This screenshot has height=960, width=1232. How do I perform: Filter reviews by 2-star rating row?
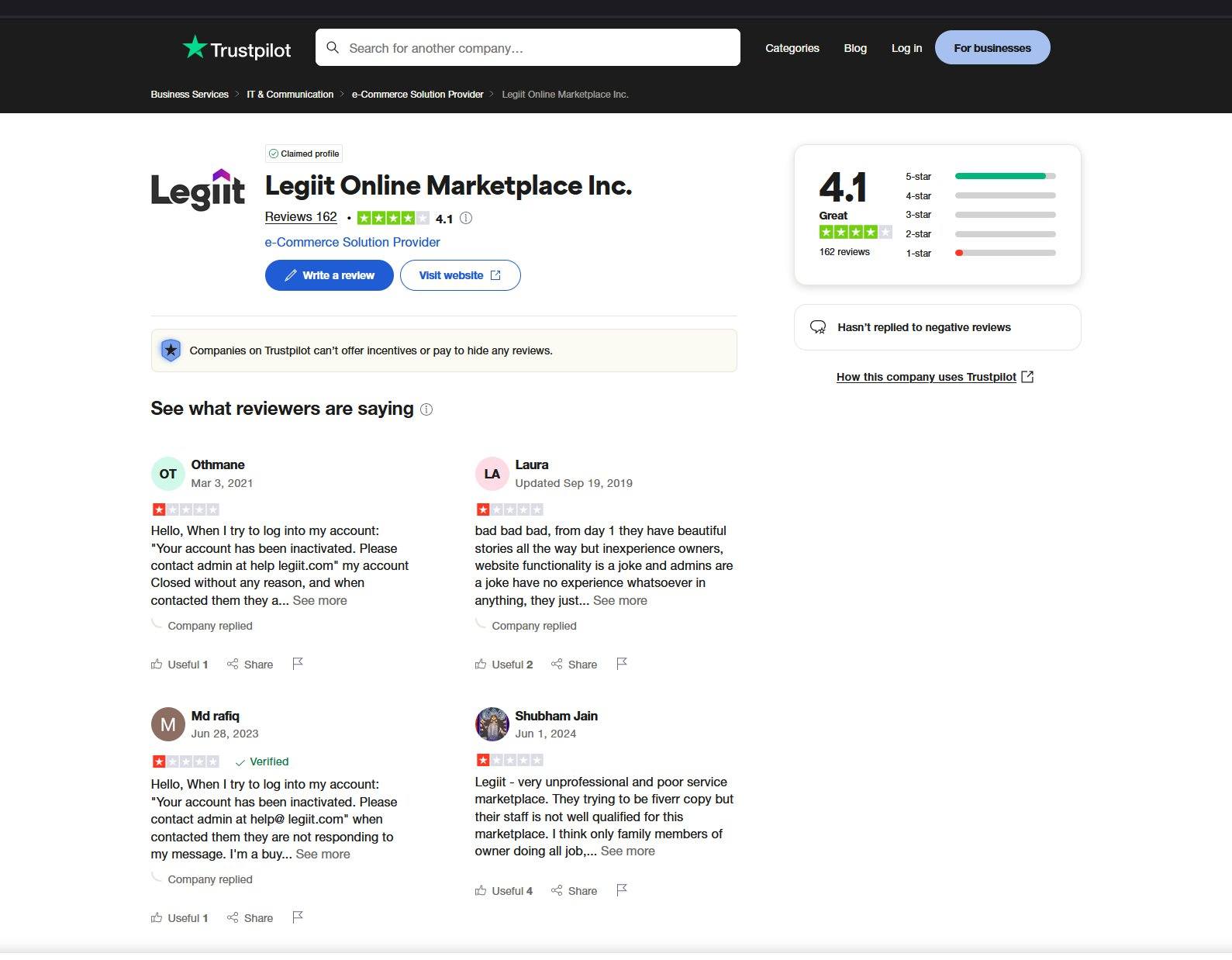(980, 233)
